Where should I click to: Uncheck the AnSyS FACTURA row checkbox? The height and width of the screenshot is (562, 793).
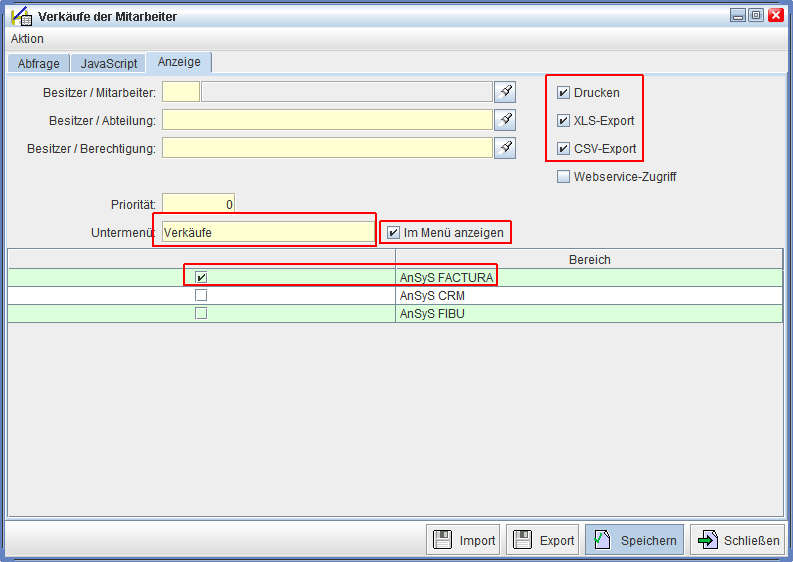(x=201, y=277)
